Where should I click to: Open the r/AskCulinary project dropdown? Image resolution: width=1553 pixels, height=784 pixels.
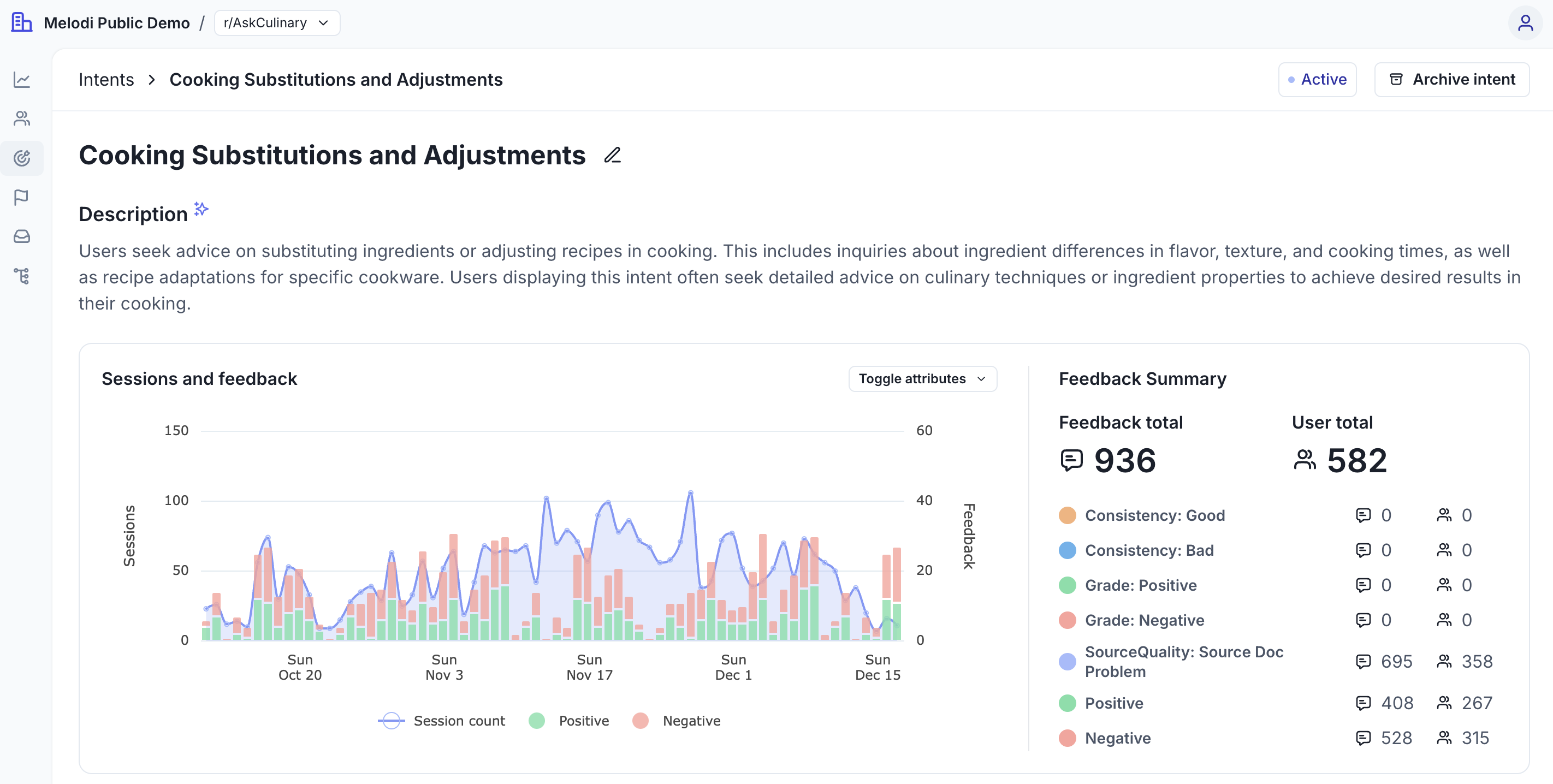[x=277, y=22]
